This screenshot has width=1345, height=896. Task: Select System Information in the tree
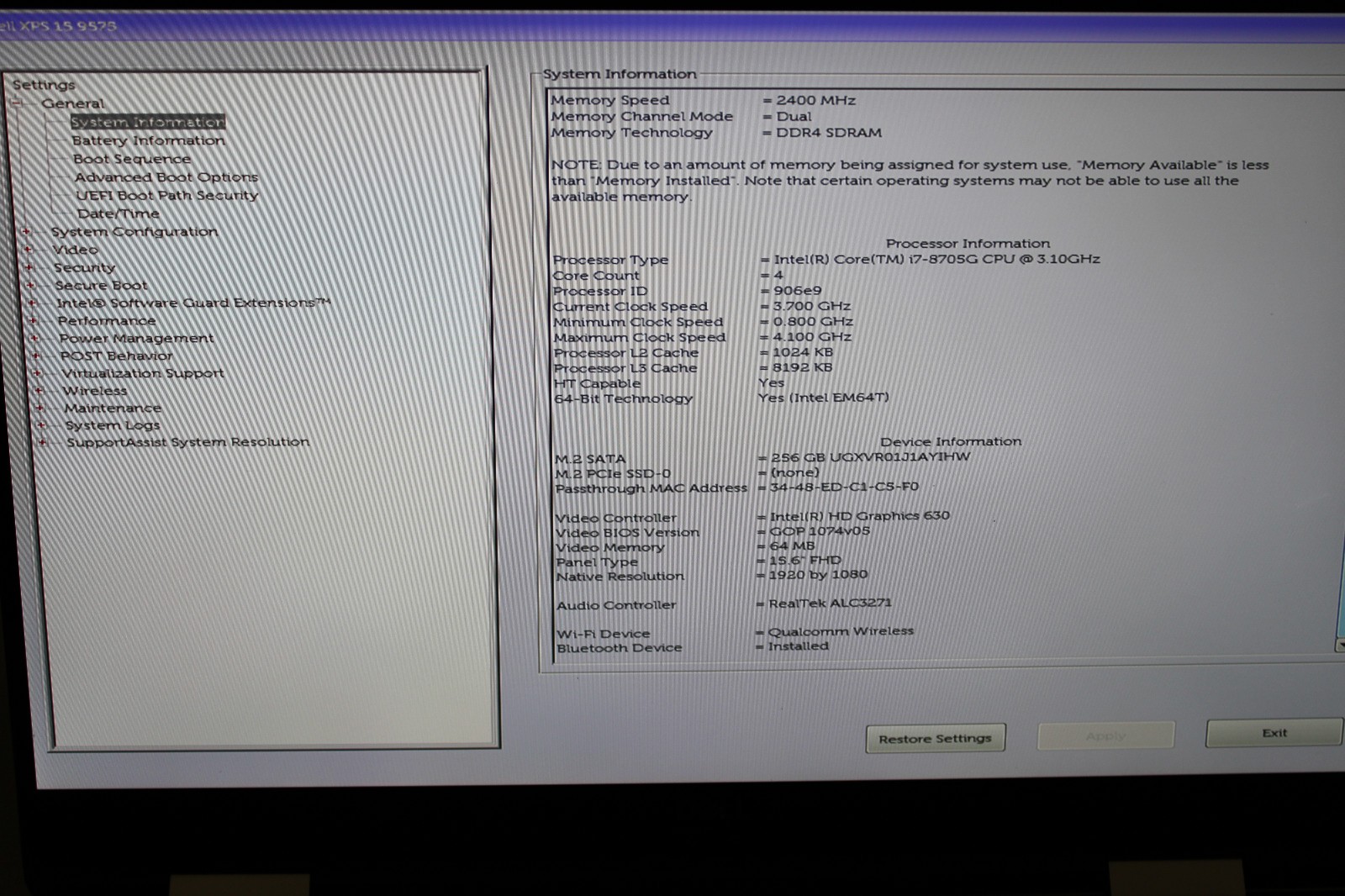coord(148,122)
